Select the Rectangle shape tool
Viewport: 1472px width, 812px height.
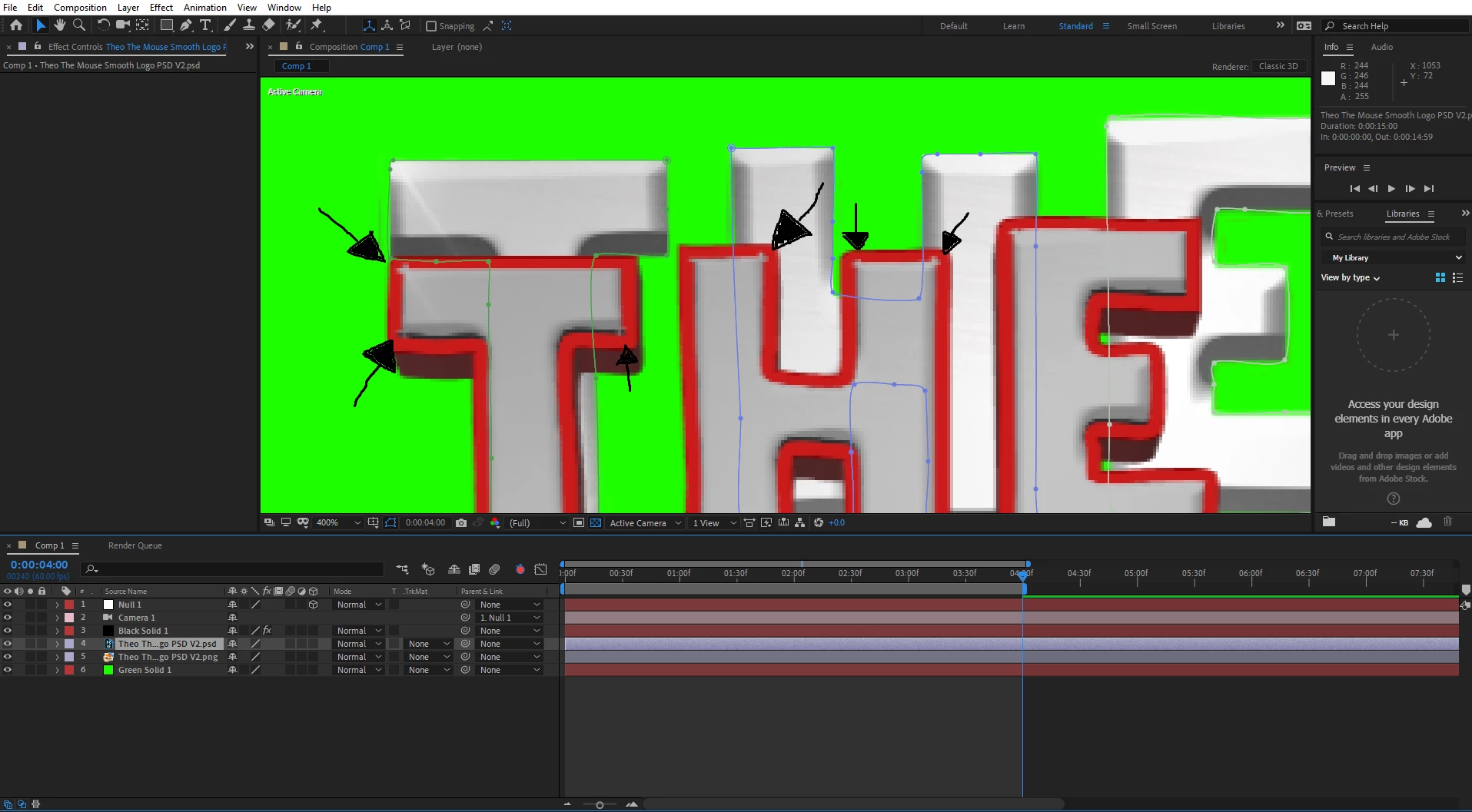point(166,25)
